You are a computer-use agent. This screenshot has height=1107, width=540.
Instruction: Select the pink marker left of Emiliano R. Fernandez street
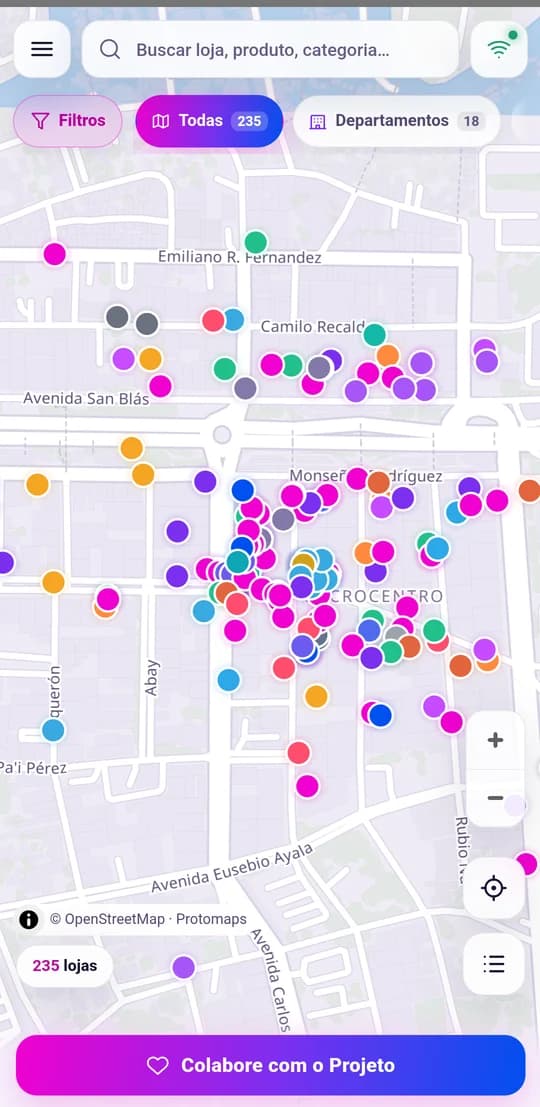pos(54,253)
